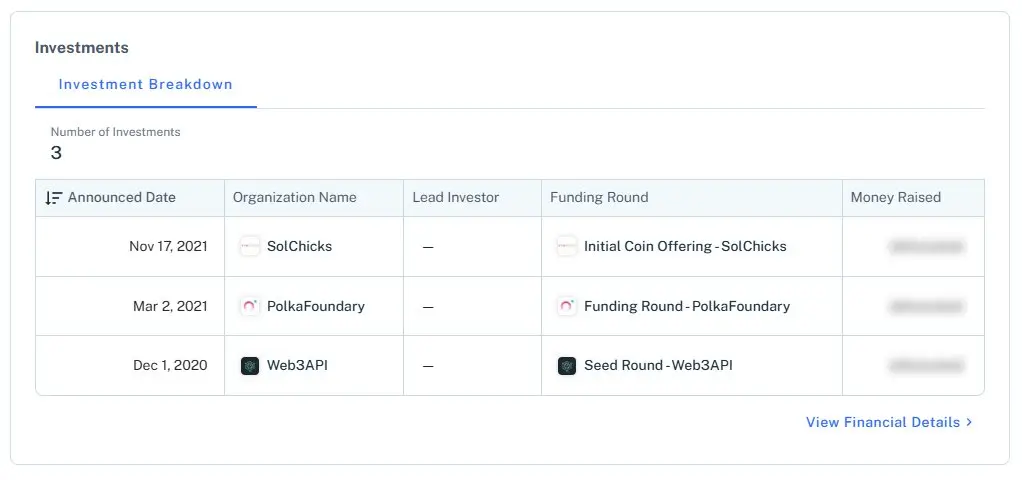
Task: Click the sort icon beside Announced Date
Action: pos(53,198)
